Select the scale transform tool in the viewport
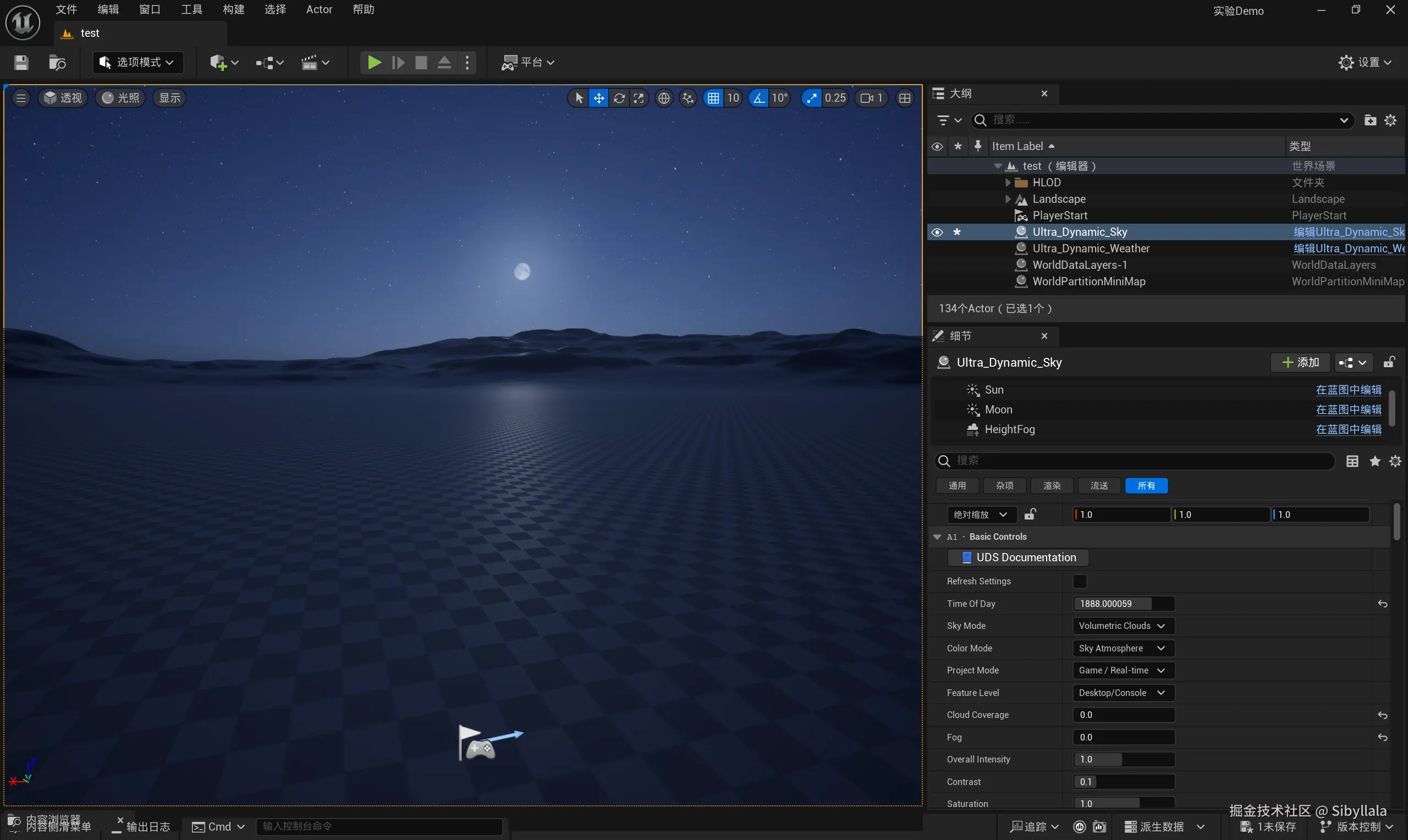This screenshot has height=840, width=1408. 639,98
